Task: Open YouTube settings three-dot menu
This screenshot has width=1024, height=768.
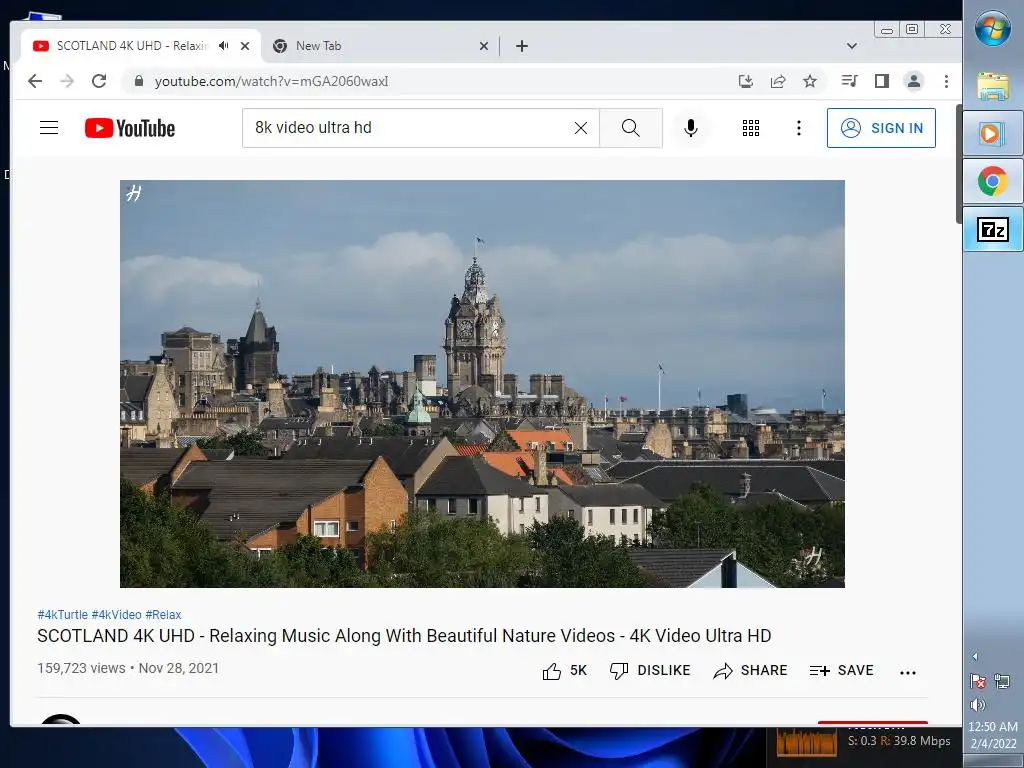Action: (799, 128)
